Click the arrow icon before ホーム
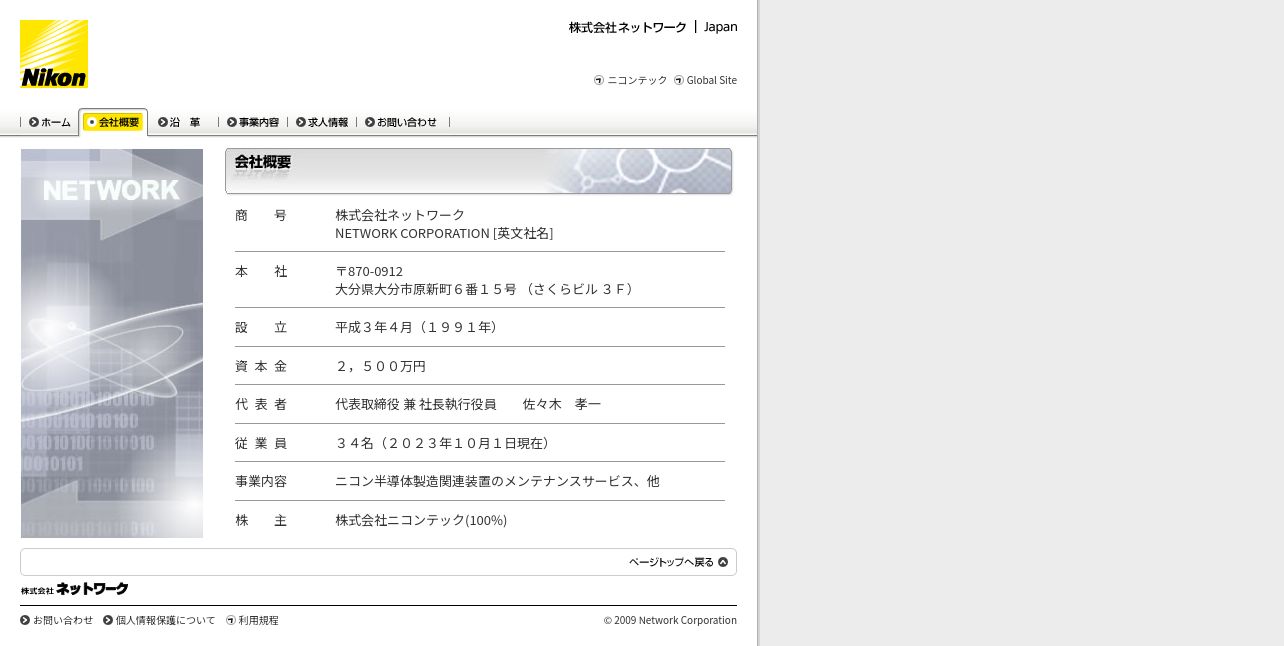The height and width of the screenshot is (646, 1284). click(x=34, y=122)
